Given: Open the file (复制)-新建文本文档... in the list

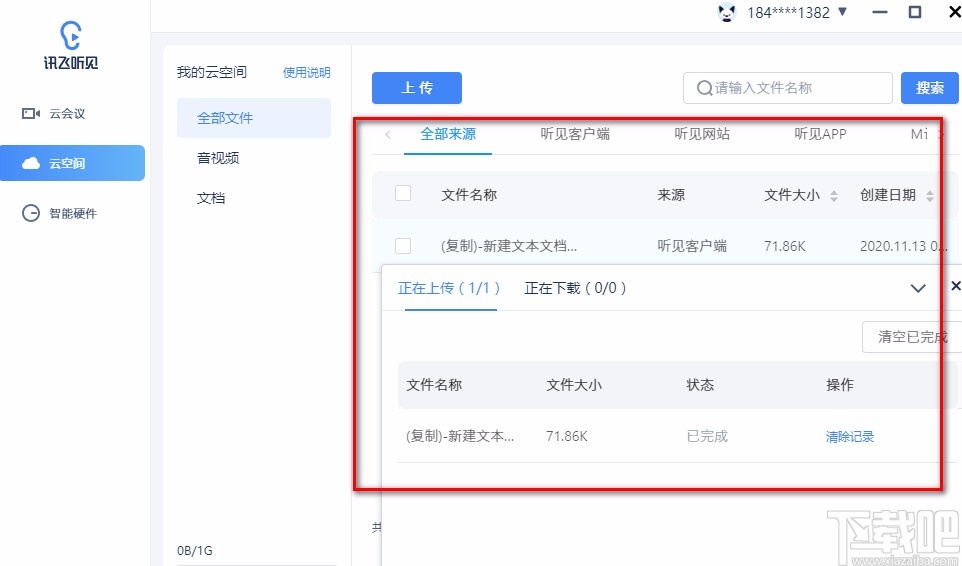Looking at the screenshot, I should (509, 247).
